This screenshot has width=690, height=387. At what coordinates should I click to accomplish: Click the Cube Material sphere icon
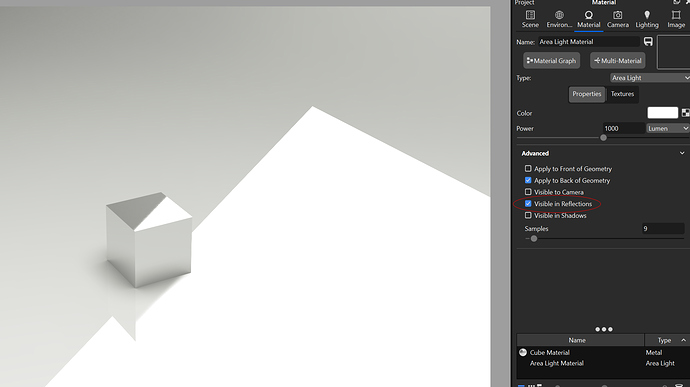click(523, 352)
